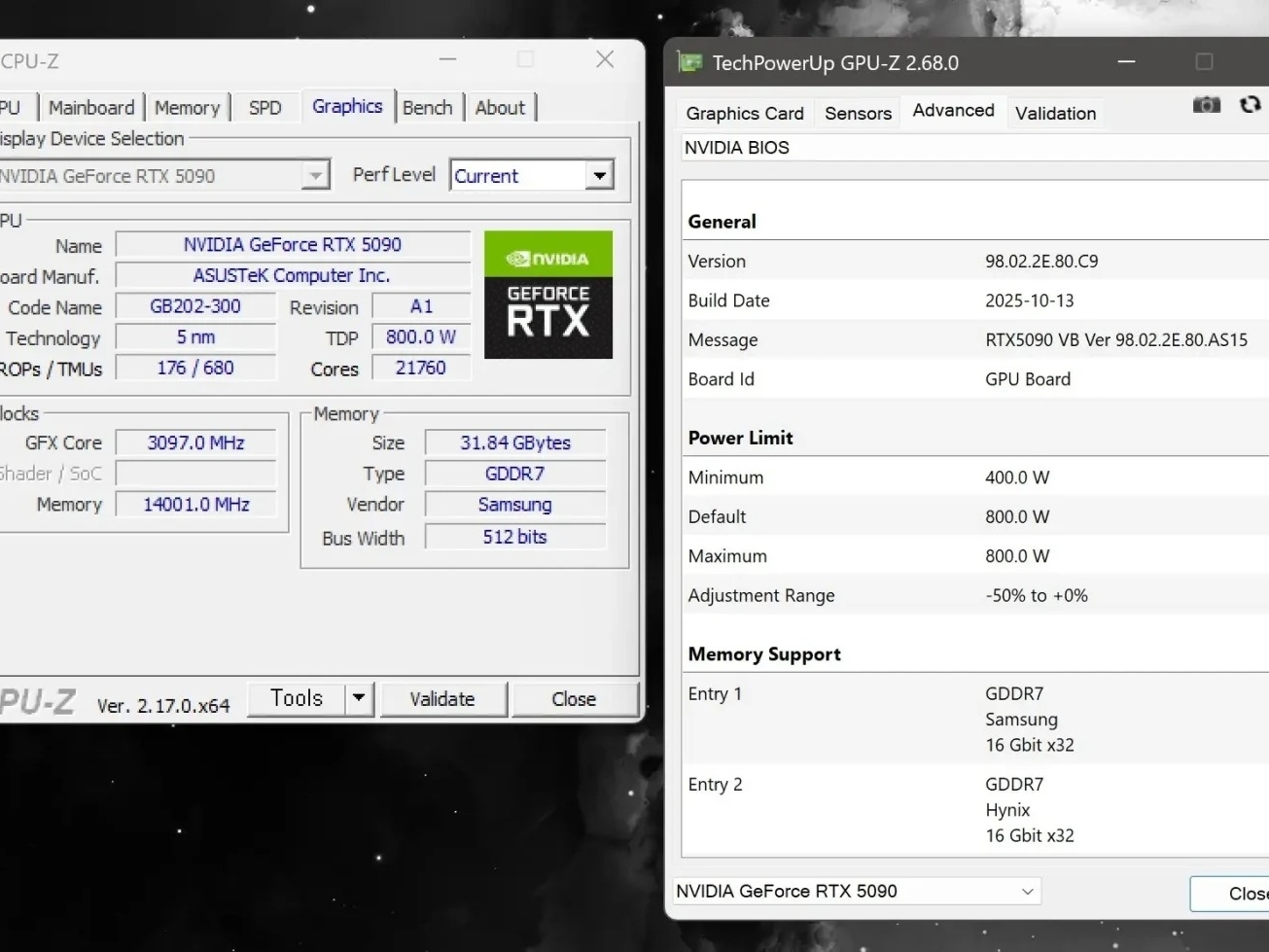The height and width of the screenshot is (952, 1269).
Task: Open the Display Device Selection dropdown
Action: coord(313,175)
